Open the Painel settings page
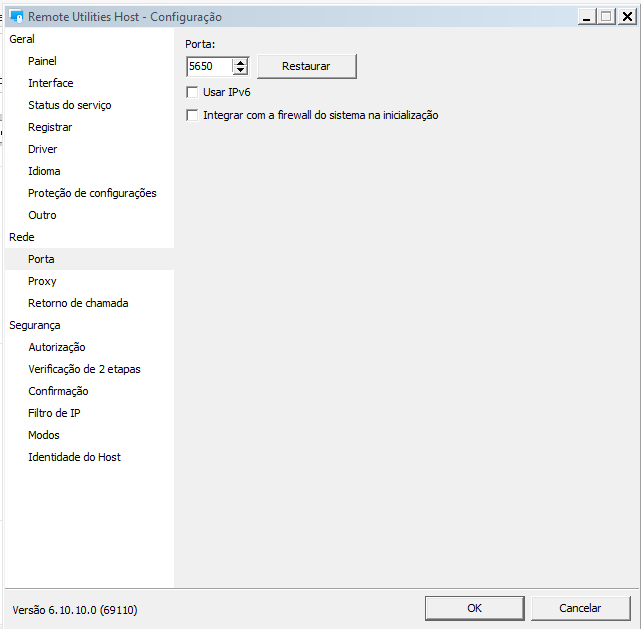Screen dimensions: 641x629 click(42, 61)
